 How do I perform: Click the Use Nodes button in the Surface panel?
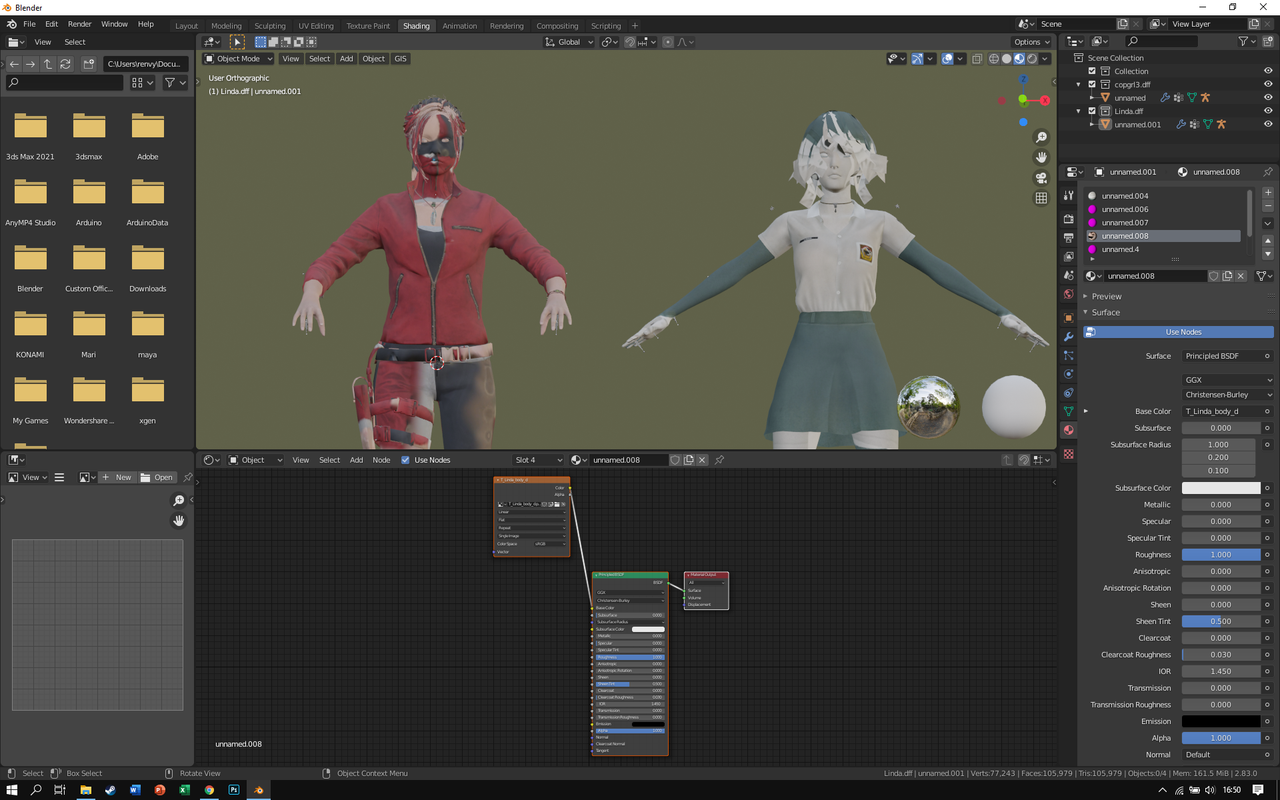point(1183,331)
